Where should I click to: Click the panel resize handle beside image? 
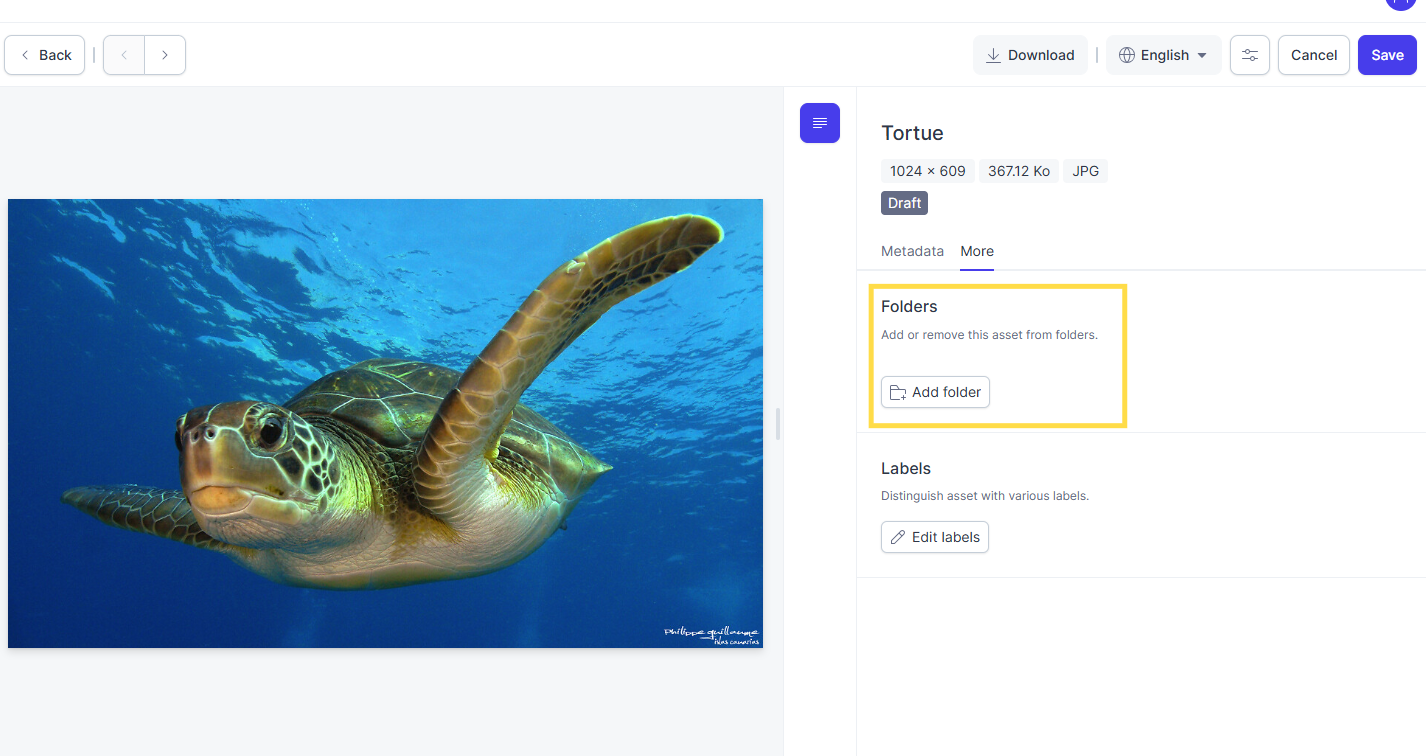pos(778,424)
